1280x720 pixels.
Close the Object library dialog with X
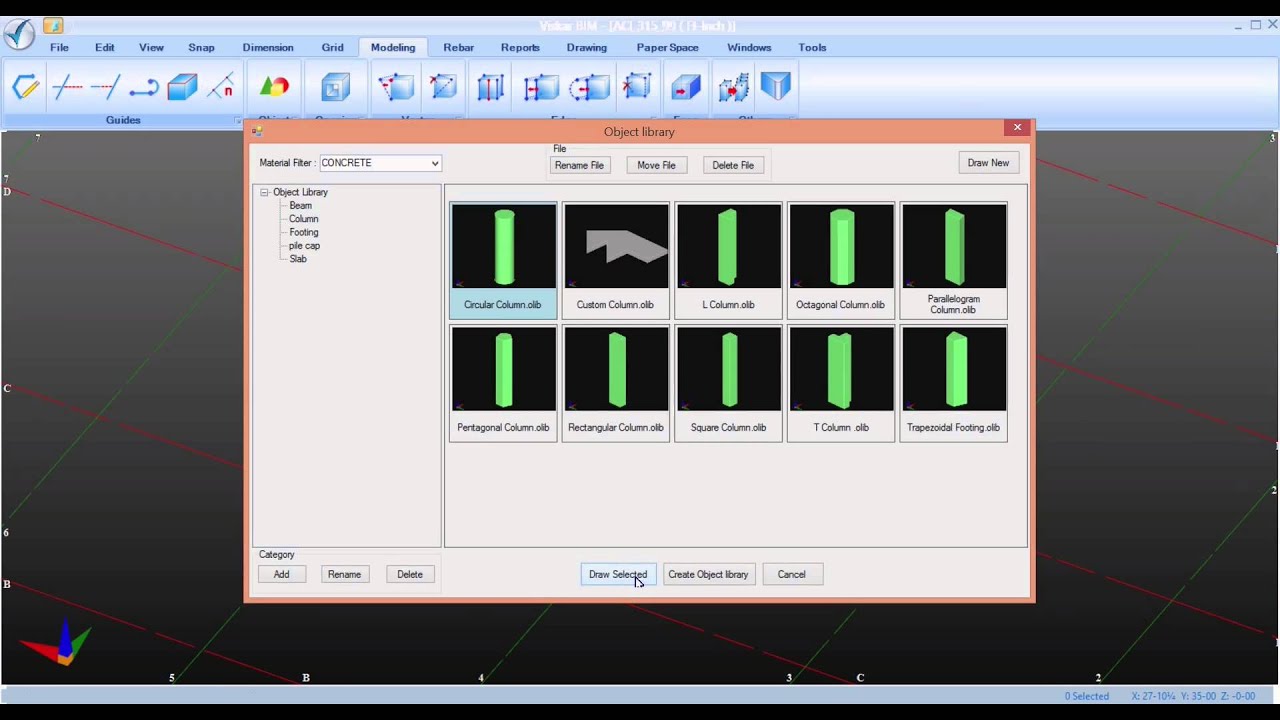coord(1017,127)
